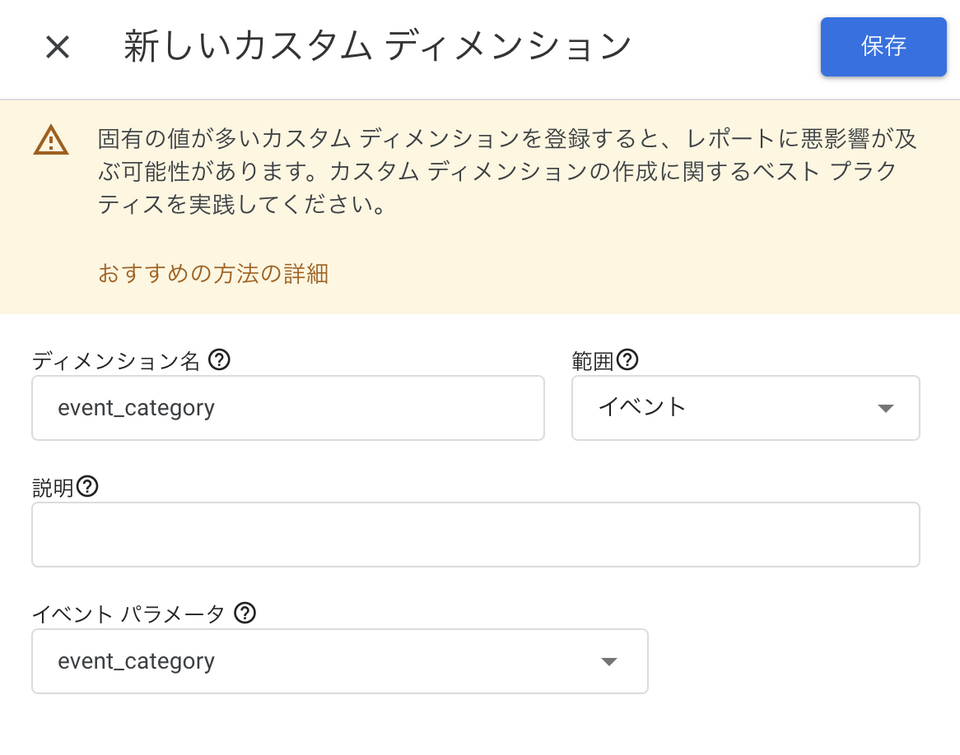Click the warning triangle icon
The image size is (960, 755).
[x=51, y=140]
